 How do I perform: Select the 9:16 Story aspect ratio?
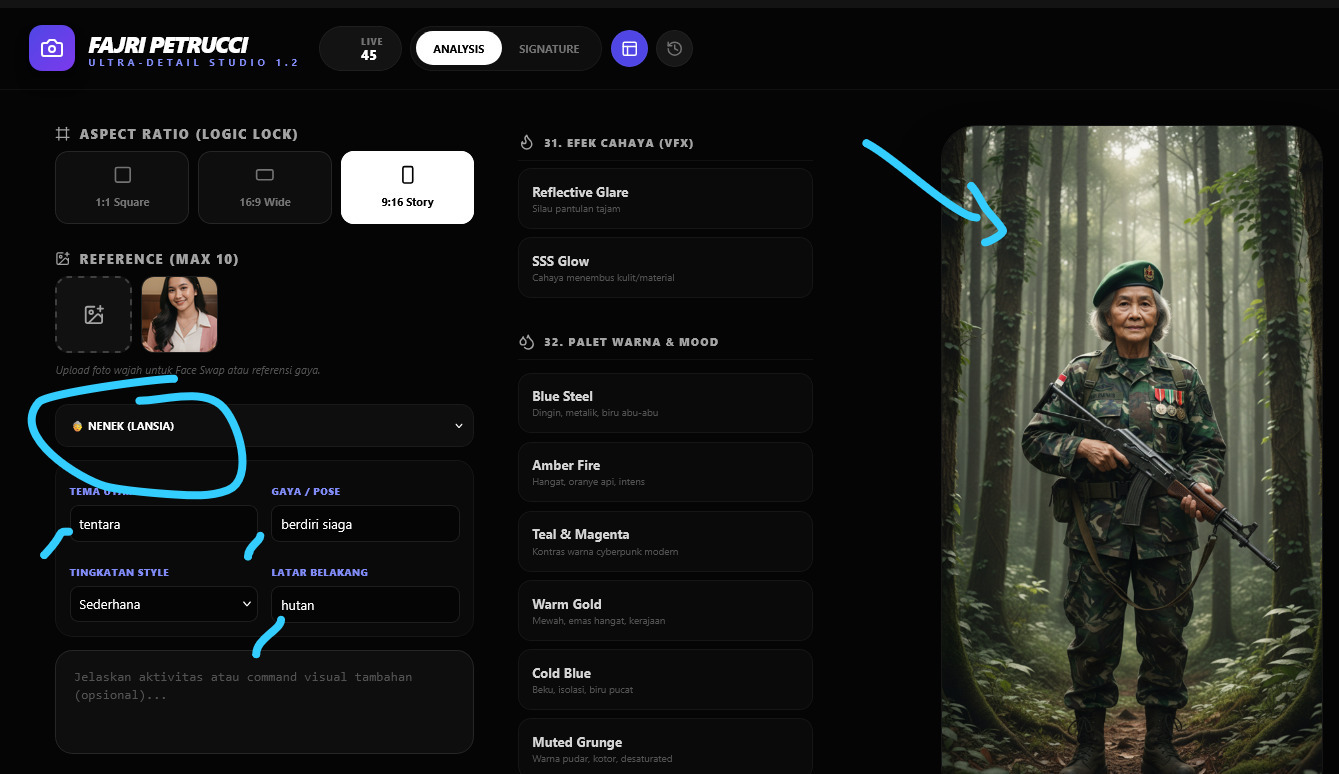coord(407,187)
